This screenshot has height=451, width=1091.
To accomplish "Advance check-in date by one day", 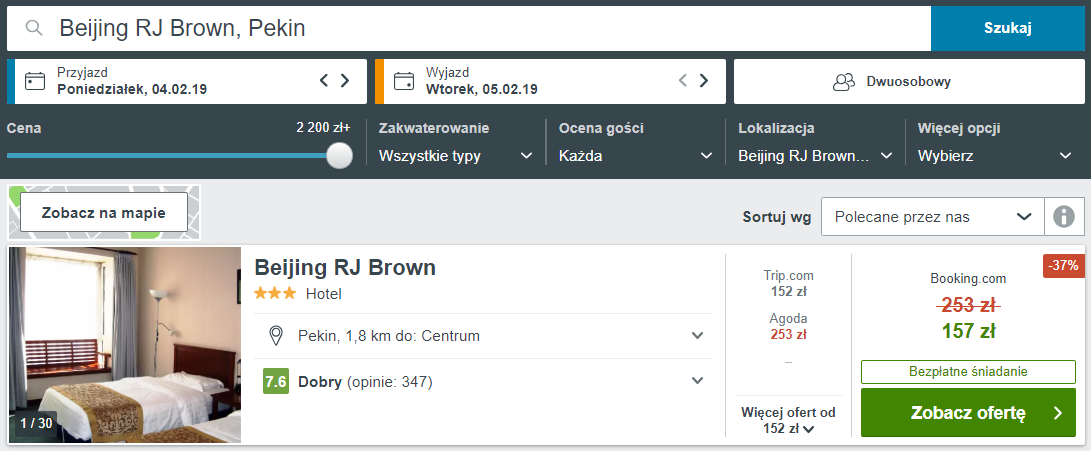I will coord(345,81).
